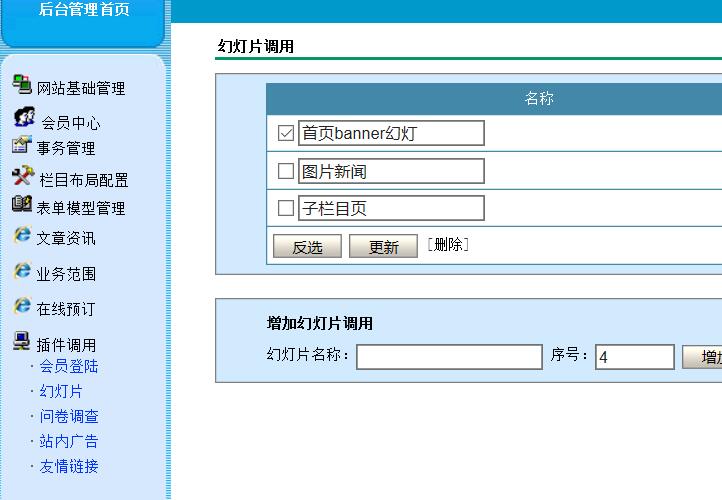Screen dimensions: 722x500
Task: Expand the 栏目布局配置 menu section
Action: click(x=84, y=180)
